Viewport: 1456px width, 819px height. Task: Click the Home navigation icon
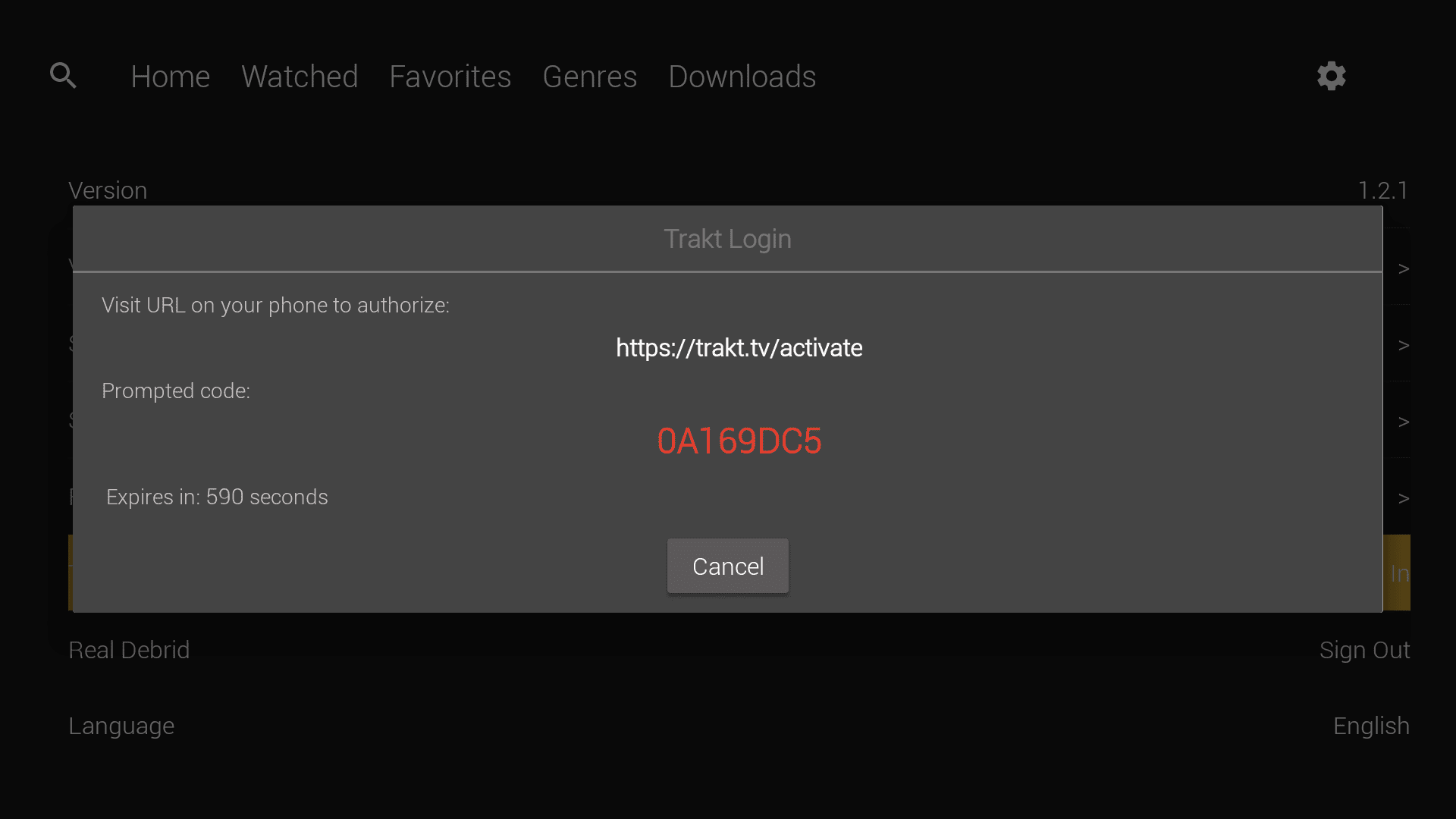(x=171, y=76)
